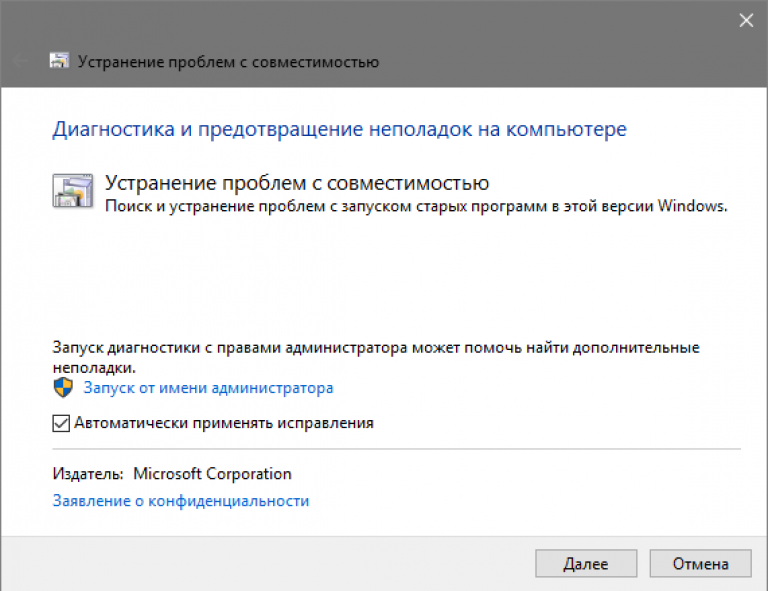Viewport: 768px width, 591px height.
Task: Click the window title "Устранение проблем с совместимостью"
Action: 228,62
